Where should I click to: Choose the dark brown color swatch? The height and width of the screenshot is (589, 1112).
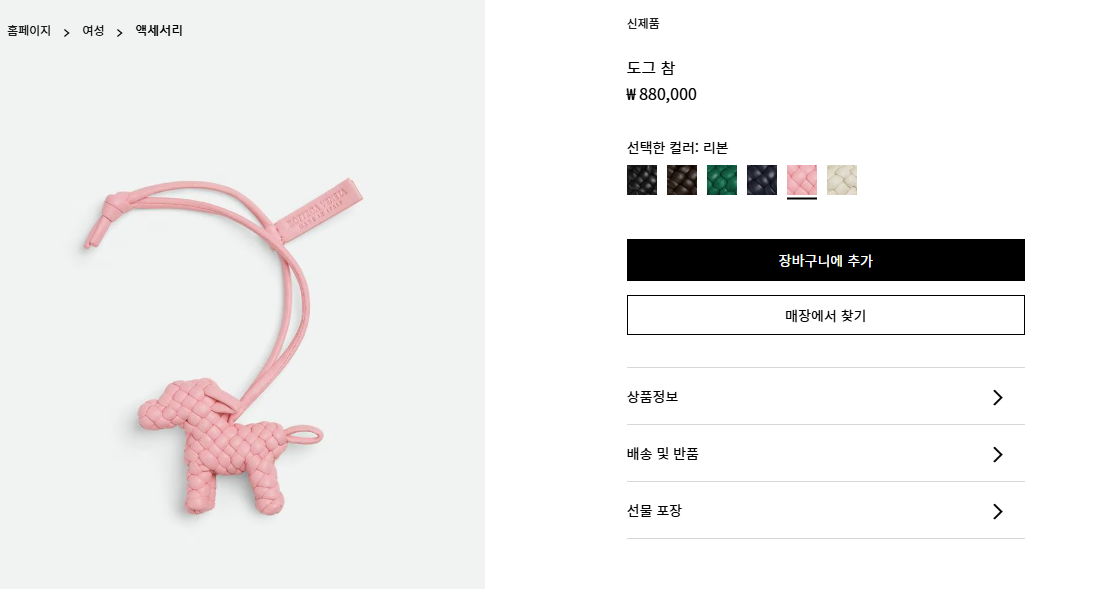pos(682,180)
